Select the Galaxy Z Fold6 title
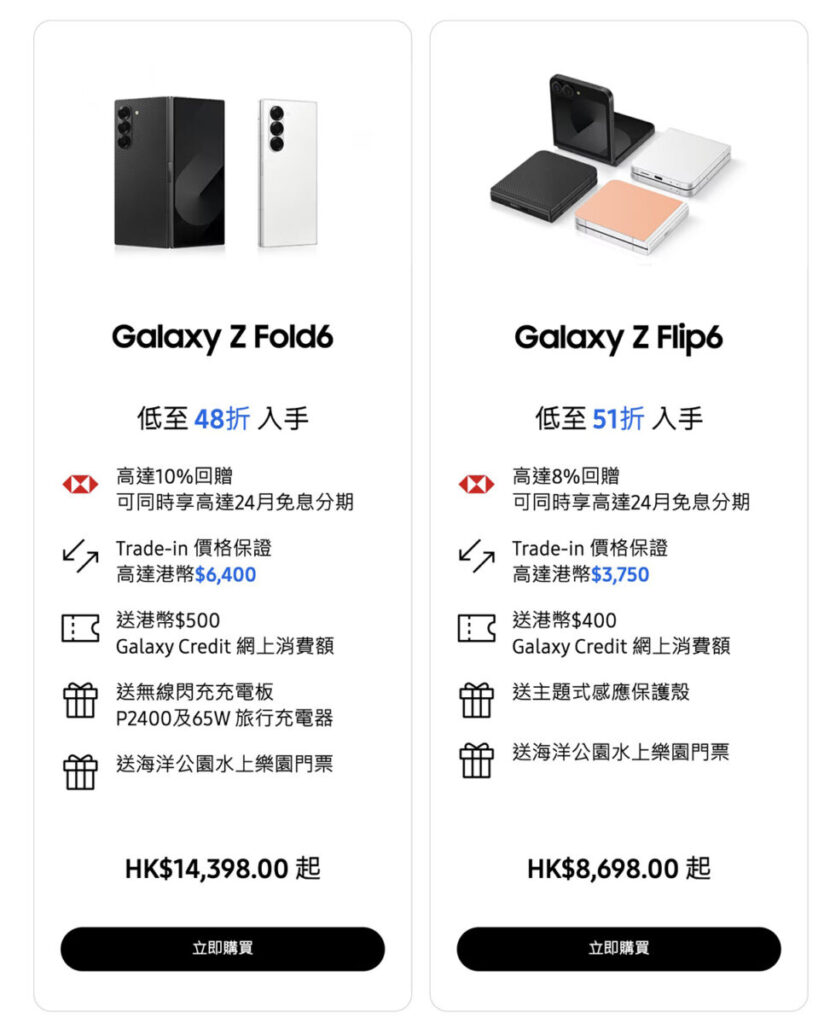The image size is (818, 1024). tap(222, 337)
